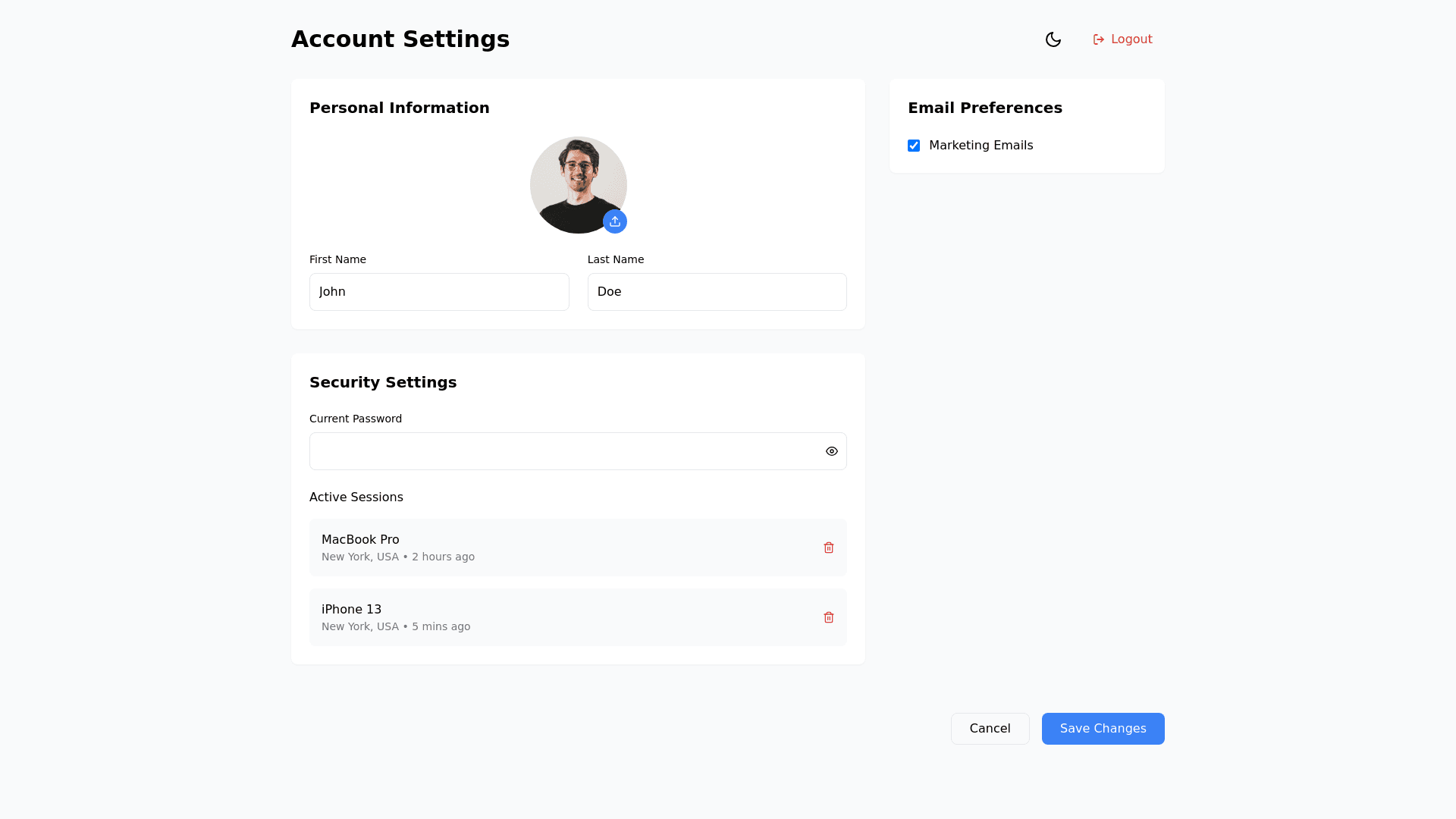The height and width of the screenshot is (819, 1456).
Task: Select the iPhone 13 session entry
Action: tap(531, 617)
